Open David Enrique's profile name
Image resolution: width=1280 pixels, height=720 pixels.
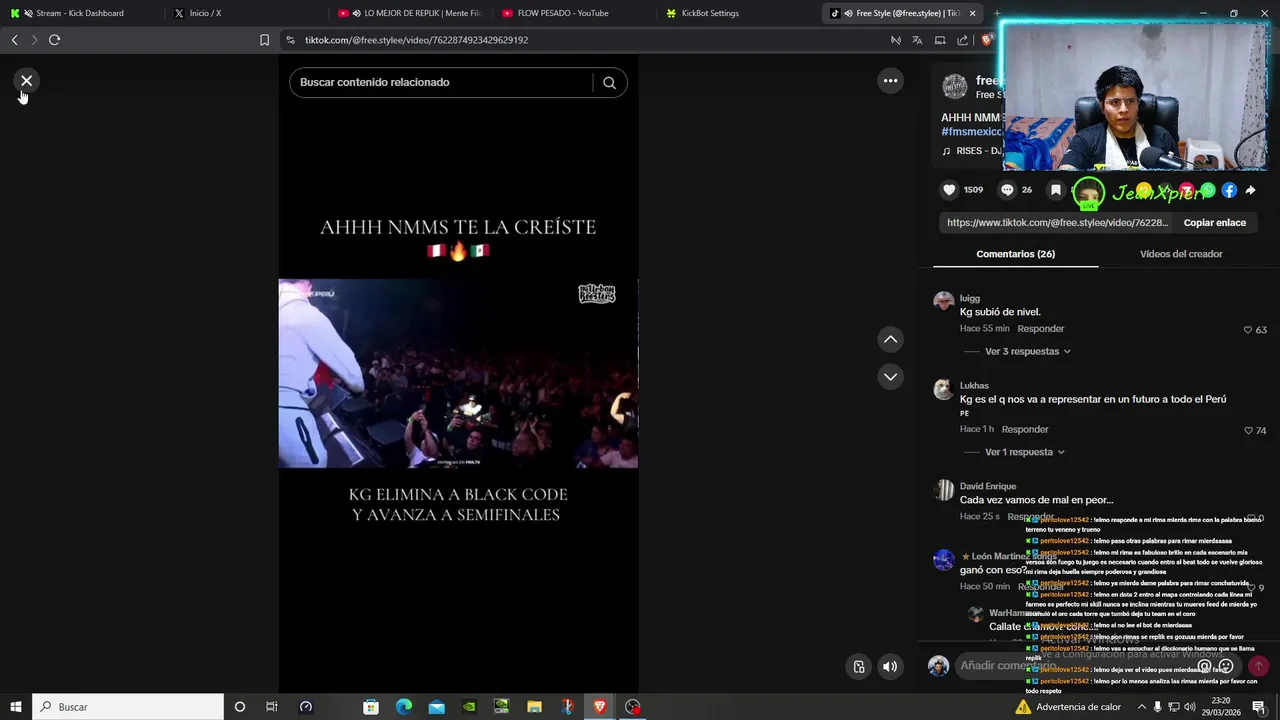[x=988, y=487]
